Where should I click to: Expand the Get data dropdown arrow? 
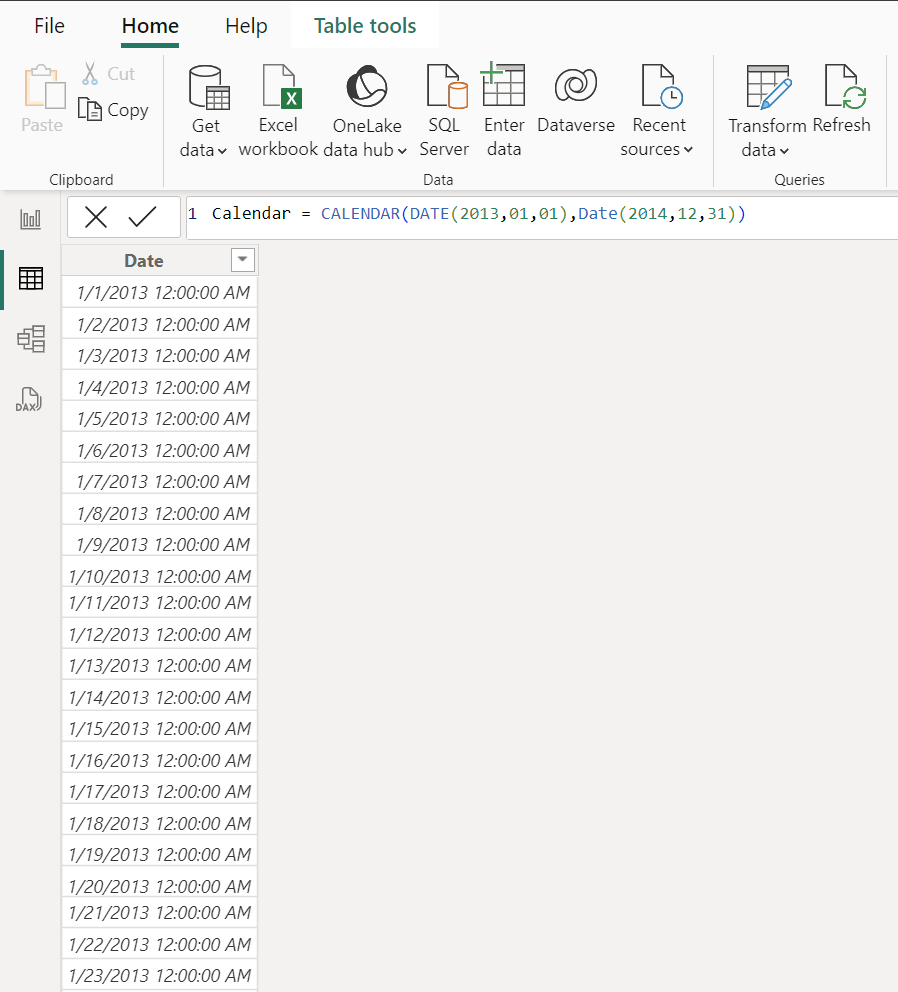coord(221,151)
